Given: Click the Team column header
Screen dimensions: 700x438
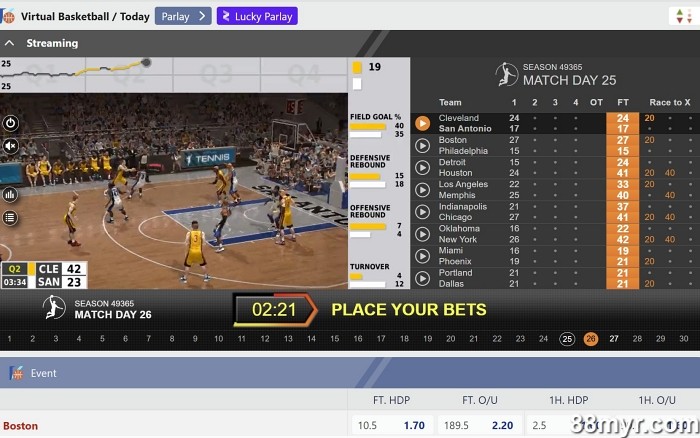Looking at the screenshot, I should pyautogui.click(x=450, y=102).
